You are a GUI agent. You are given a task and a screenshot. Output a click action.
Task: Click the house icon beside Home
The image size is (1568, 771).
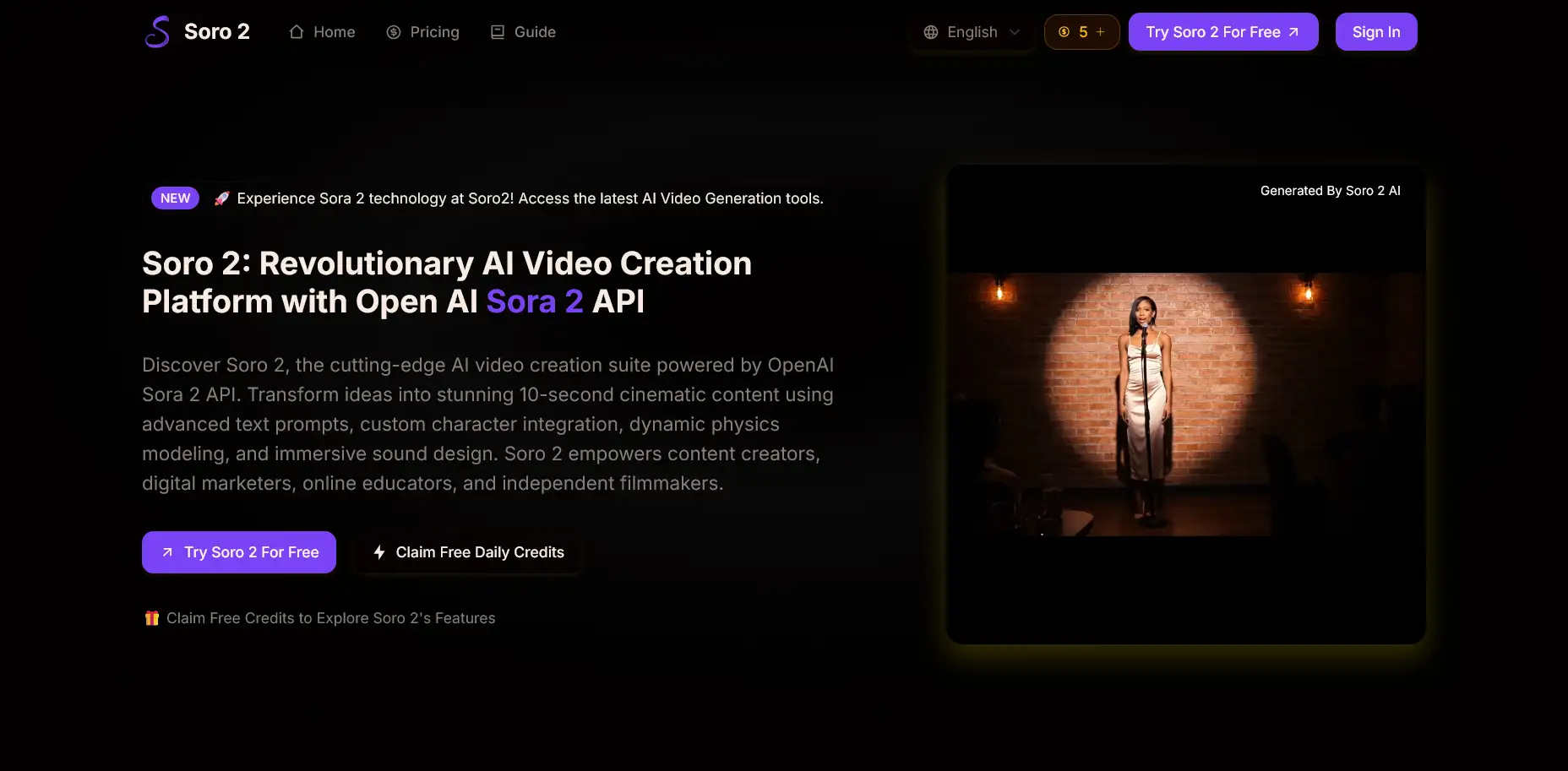point(297,32)
